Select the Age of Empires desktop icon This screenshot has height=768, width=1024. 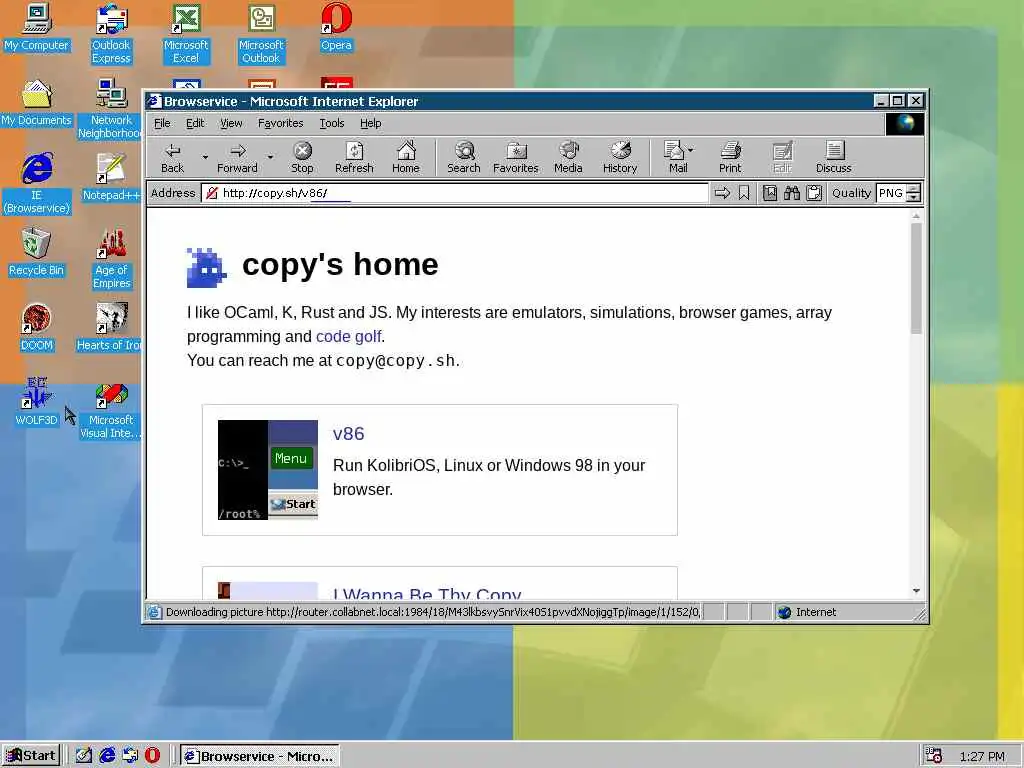click(112, 259)
